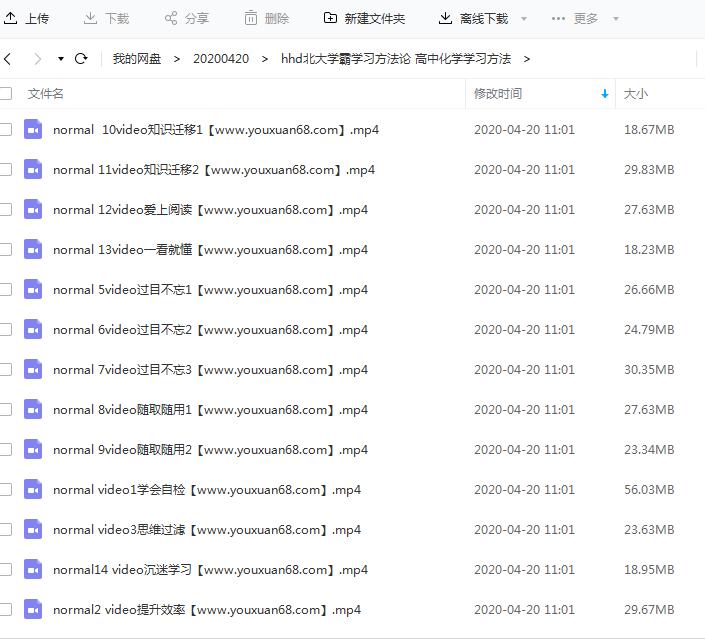
Task: Expand chevron after 我的网盘 breadcrumb
Action: 177,59
